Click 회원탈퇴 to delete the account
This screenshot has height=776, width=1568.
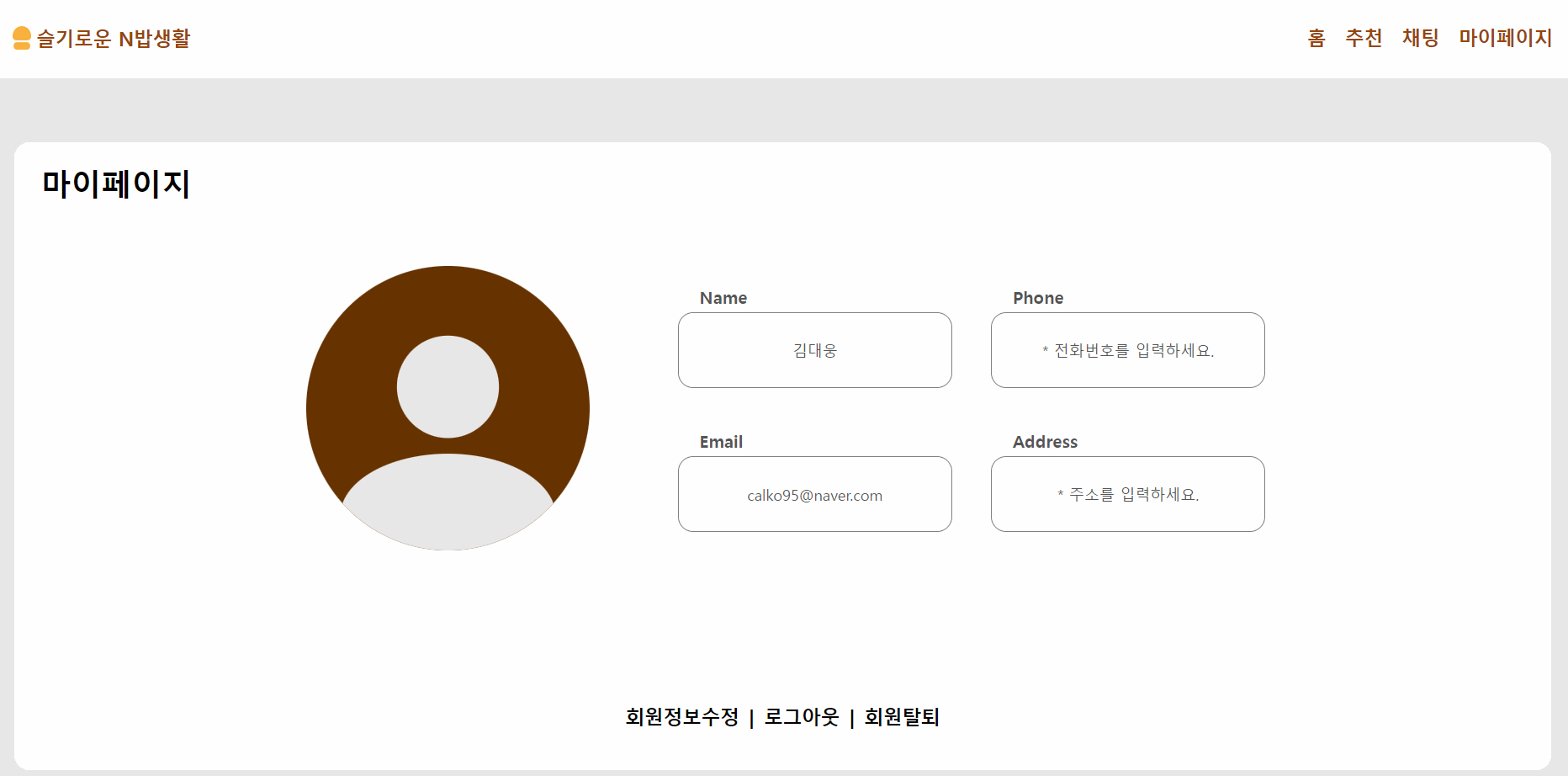[x=902, y=717]
